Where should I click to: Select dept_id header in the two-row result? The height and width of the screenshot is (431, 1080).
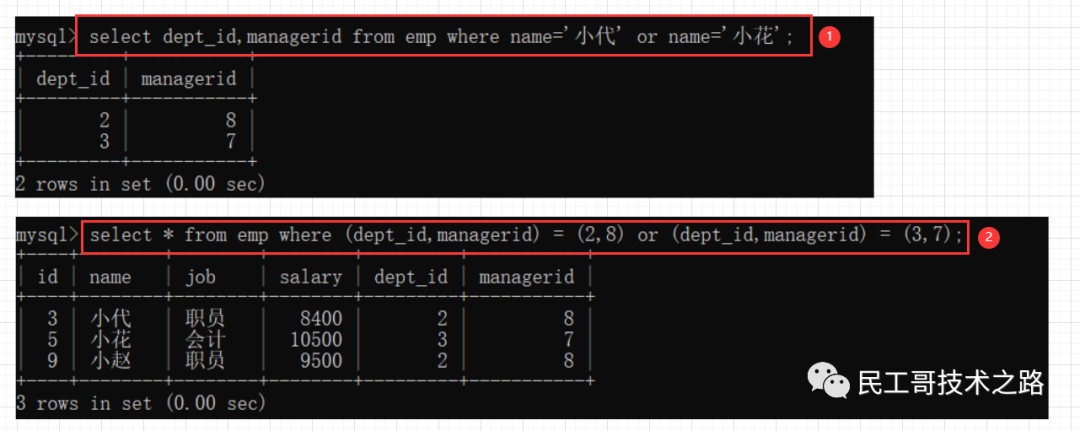pos(73,78)
